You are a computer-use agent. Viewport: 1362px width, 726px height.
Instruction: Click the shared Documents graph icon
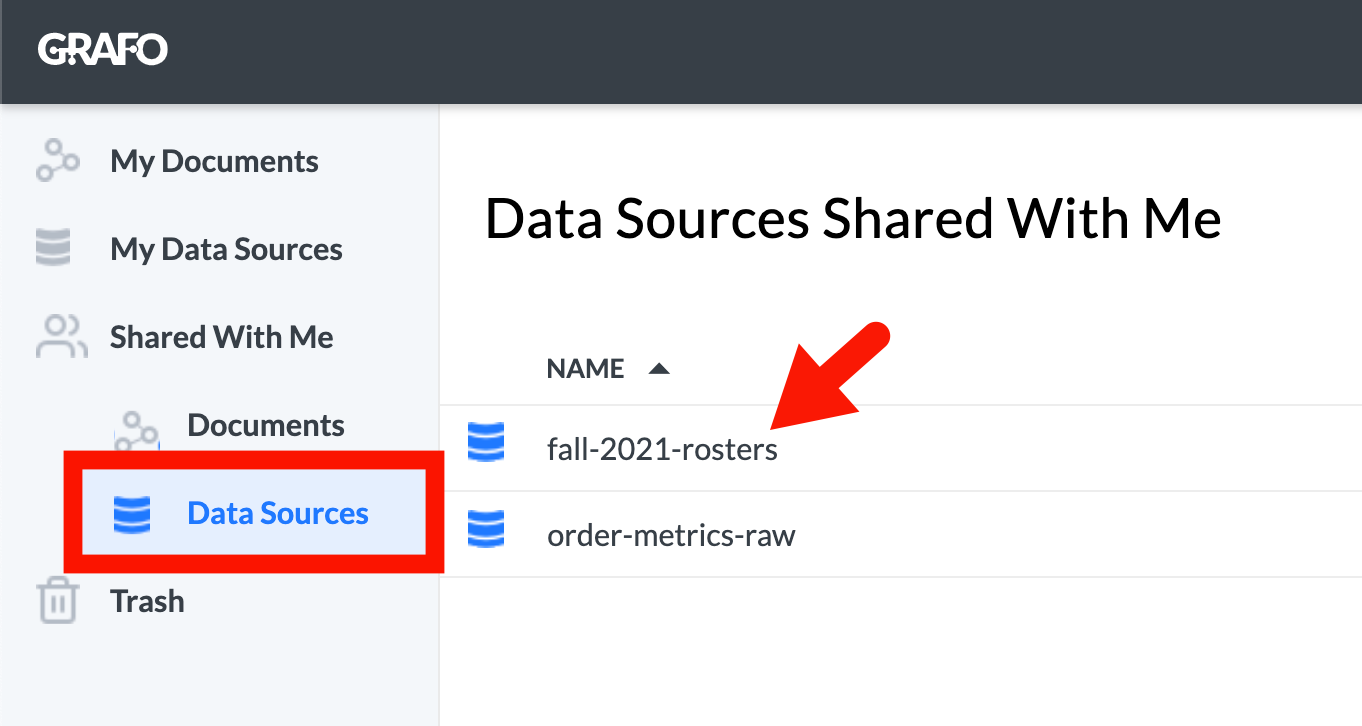137,428
